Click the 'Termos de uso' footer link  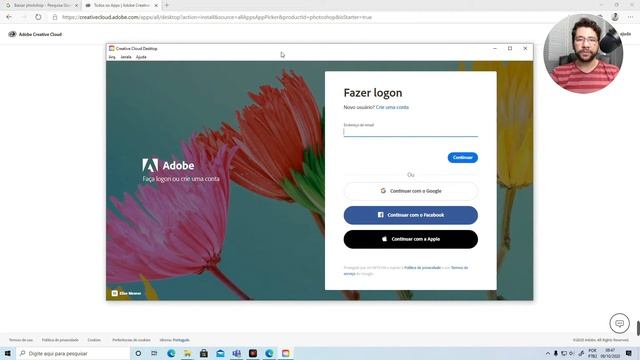(21, 340)
